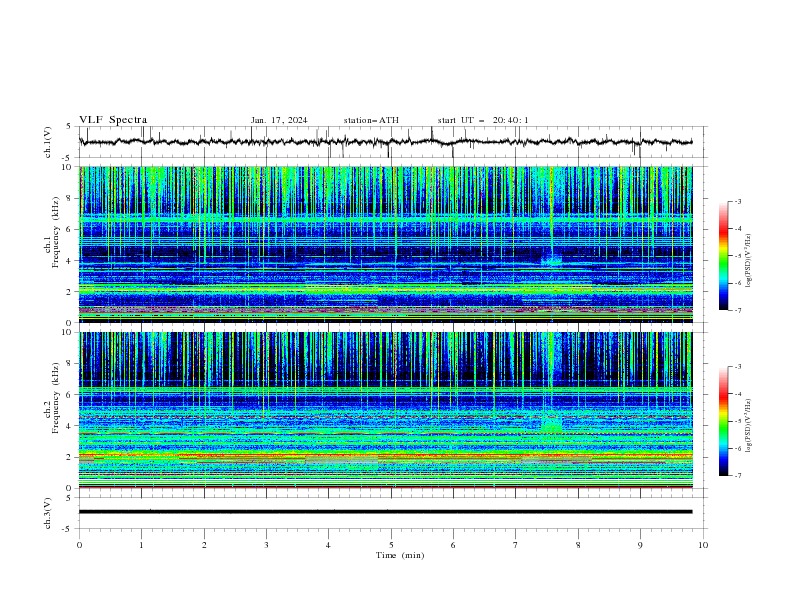Click the ch.2 spectrogram burst near 4 kHz
This screenshot has height=612, width=792.
coord(551,423)
